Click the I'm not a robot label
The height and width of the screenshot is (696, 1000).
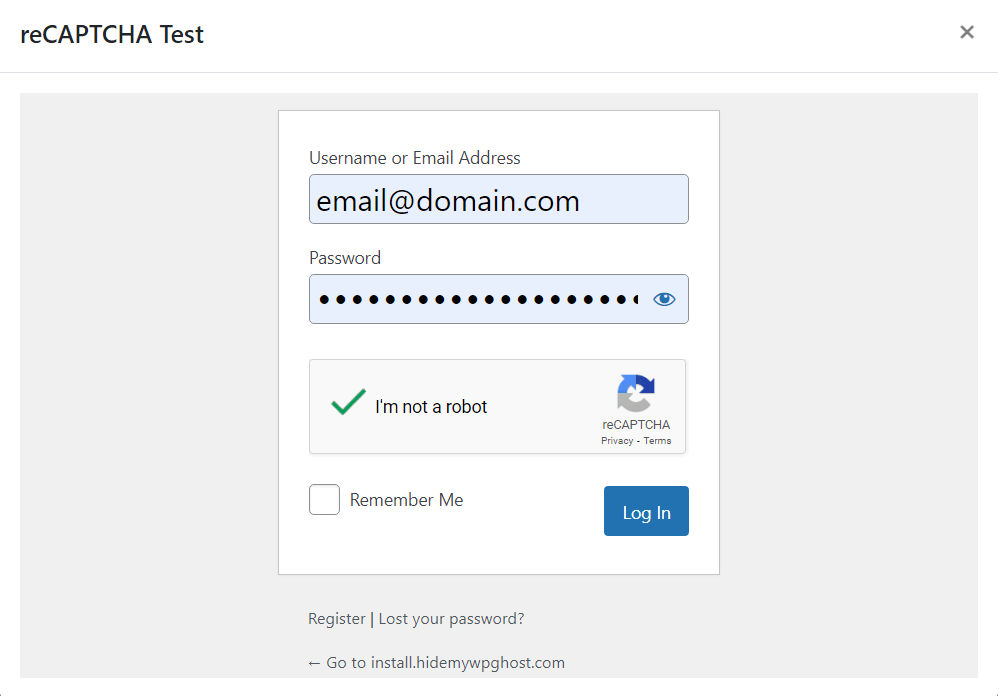(431, 407)
